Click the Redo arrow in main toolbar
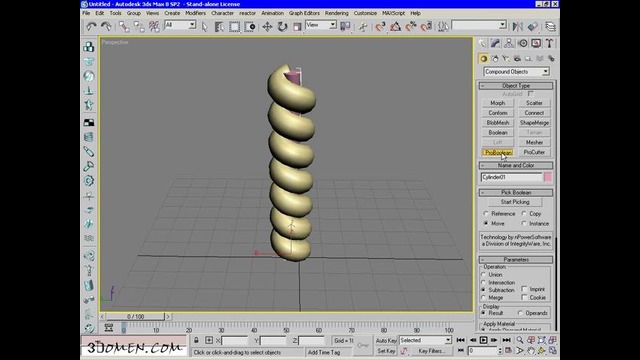The height and width of the screenshot is (360, 640). click(x=106, y=27)
